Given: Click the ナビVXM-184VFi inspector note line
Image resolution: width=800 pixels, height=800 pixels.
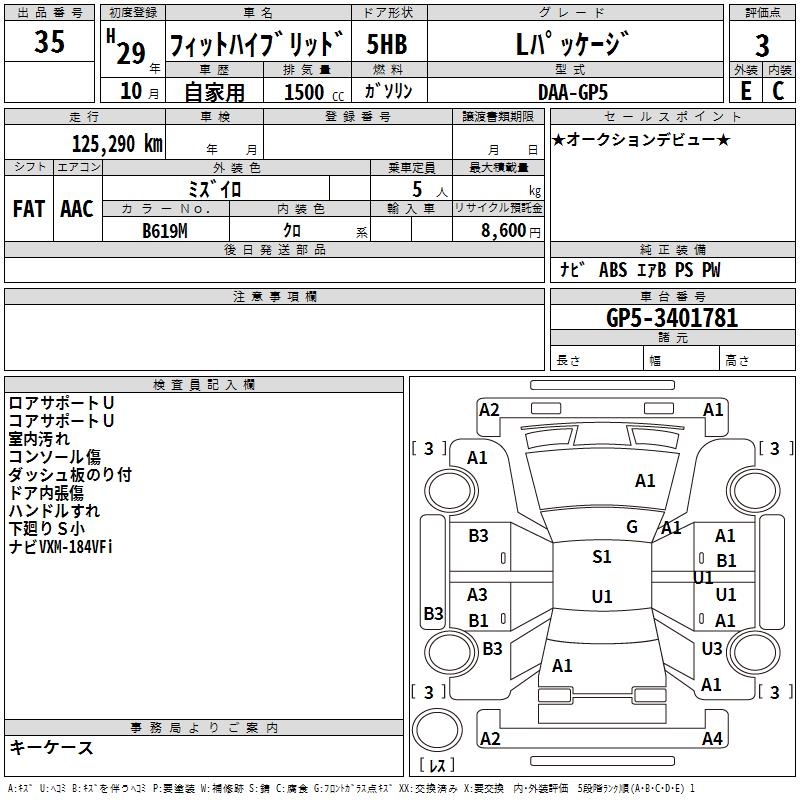Looking at the screenshot, I should click(61, 547).
